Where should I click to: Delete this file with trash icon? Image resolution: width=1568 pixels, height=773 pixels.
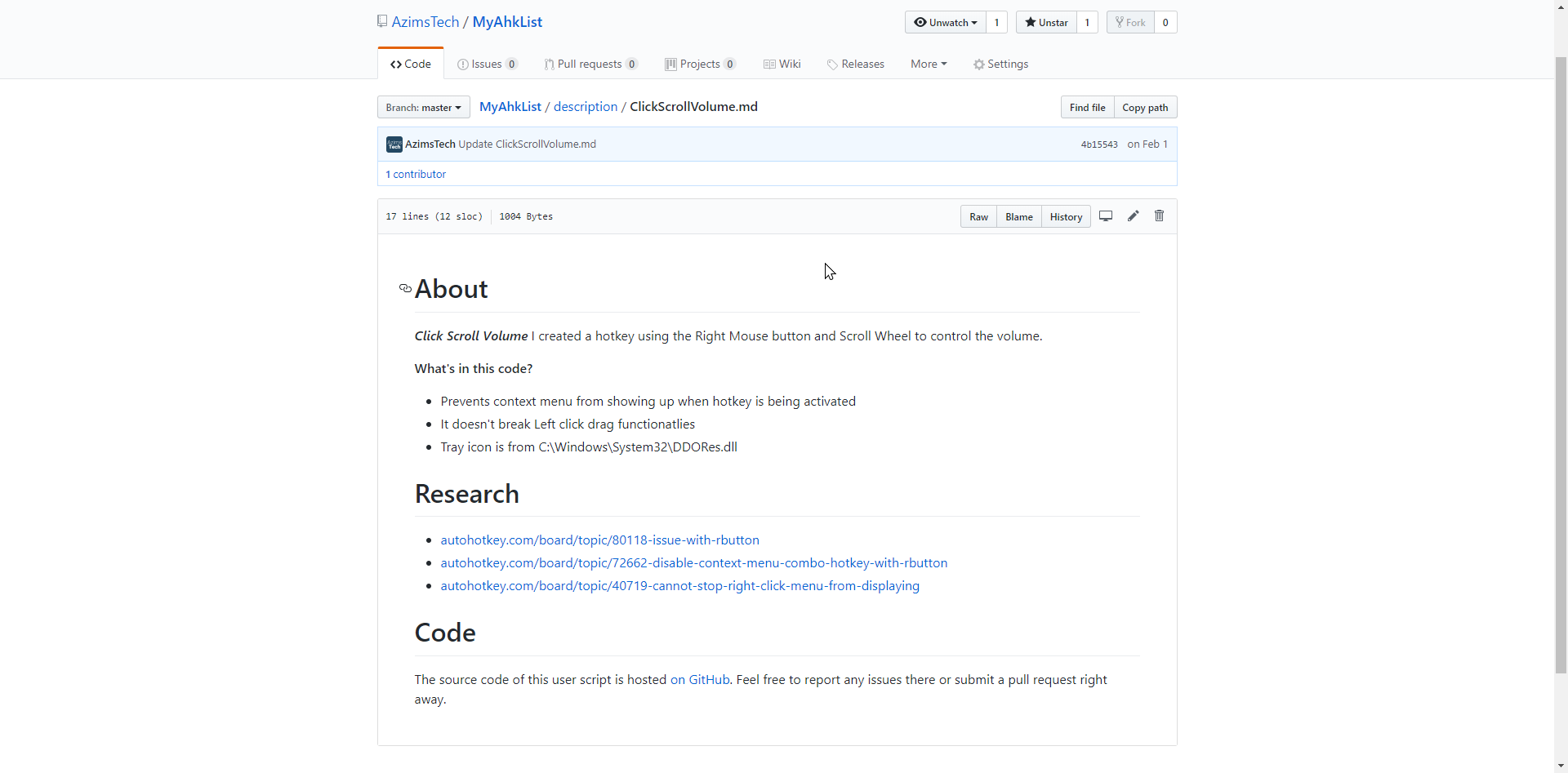1159,216
